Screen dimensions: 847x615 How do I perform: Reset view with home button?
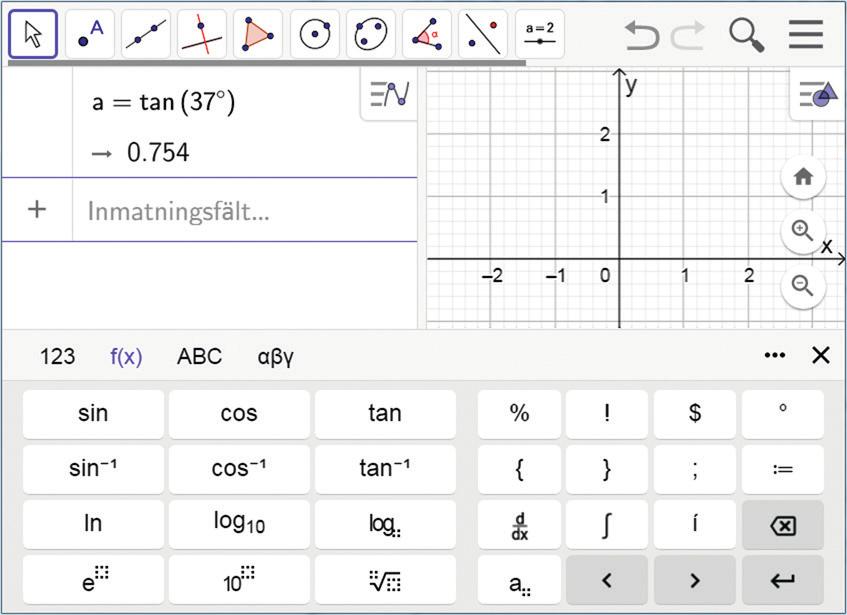(x=803, y=177)
